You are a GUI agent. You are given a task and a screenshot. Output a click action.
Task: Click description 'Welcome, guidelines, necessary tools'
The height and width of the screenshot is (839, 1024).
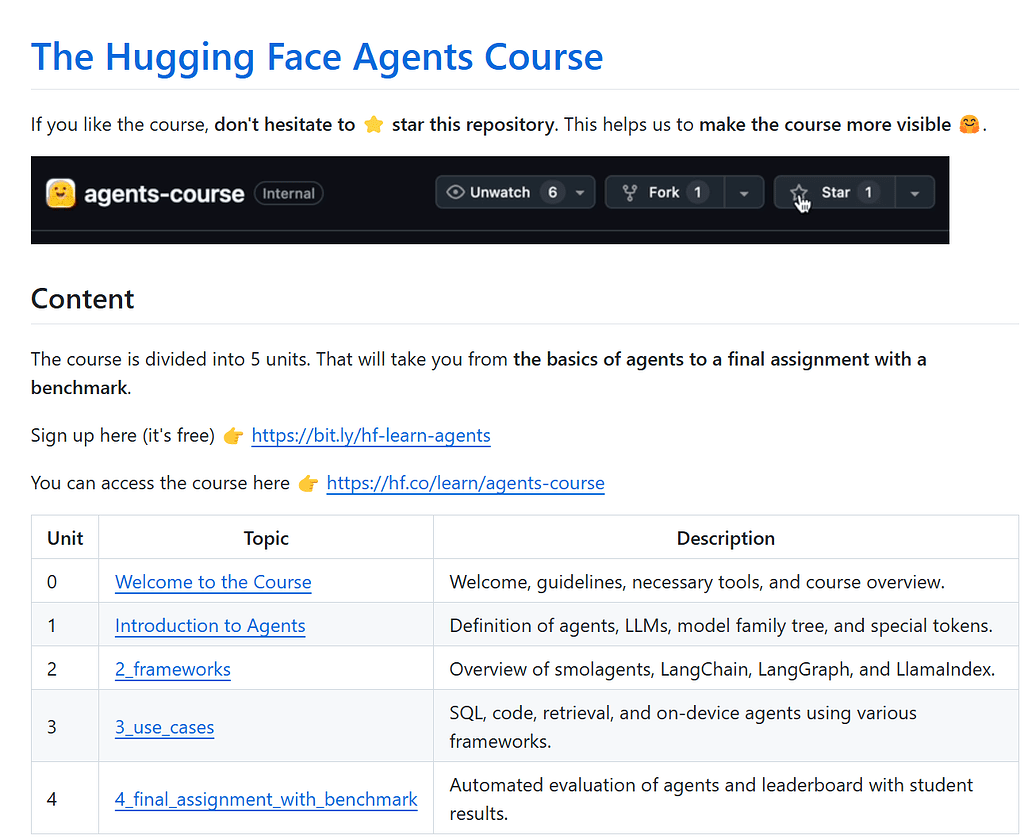[x=697, y=582]
